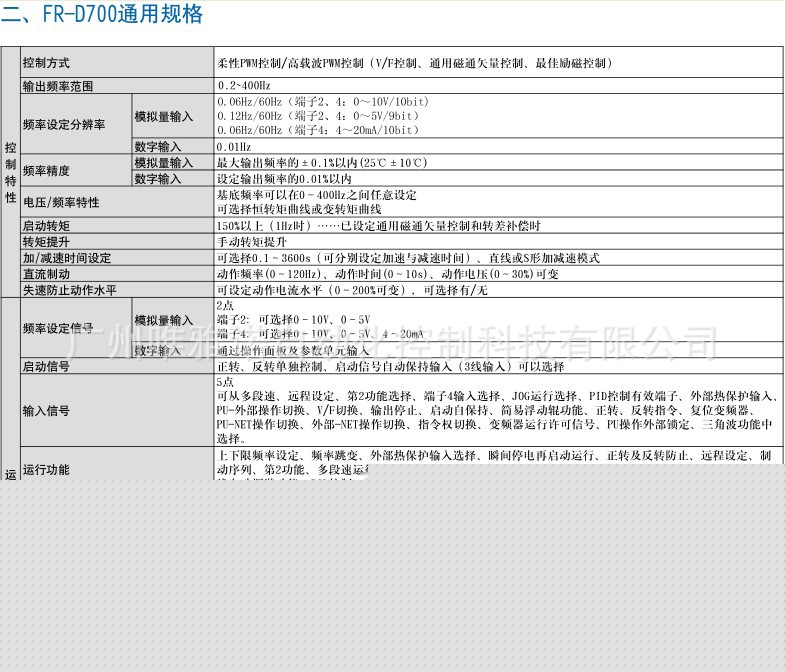This screenshot has height=672, width=785.
Task: Click the 加/减速时间设定 label
Action: (67, 258)
